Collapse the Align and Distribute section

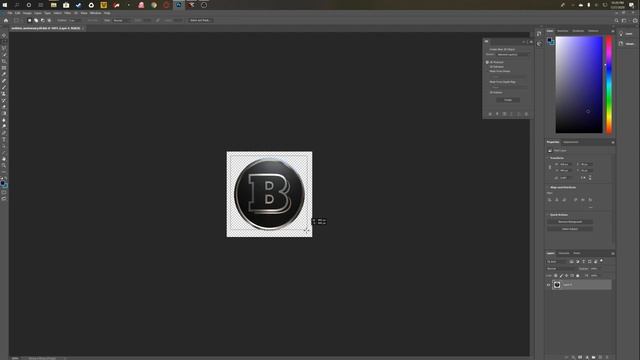pos(548,187)
